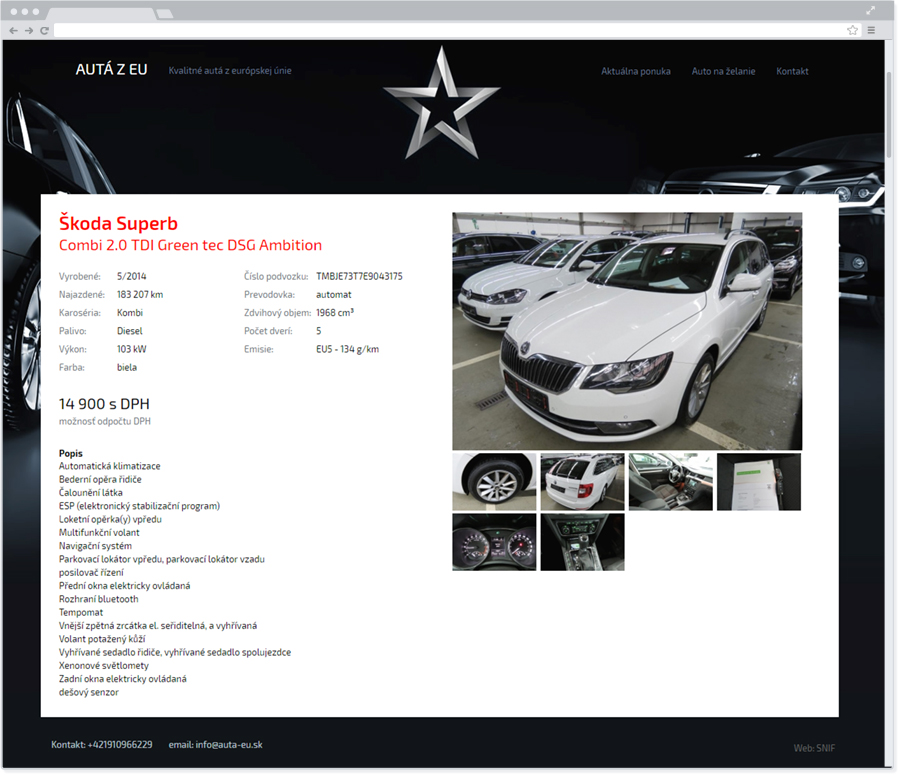The width and height of the screenshot is (900, 780).
Task: Open the document photo thumbnail
Action: point(758,482)
